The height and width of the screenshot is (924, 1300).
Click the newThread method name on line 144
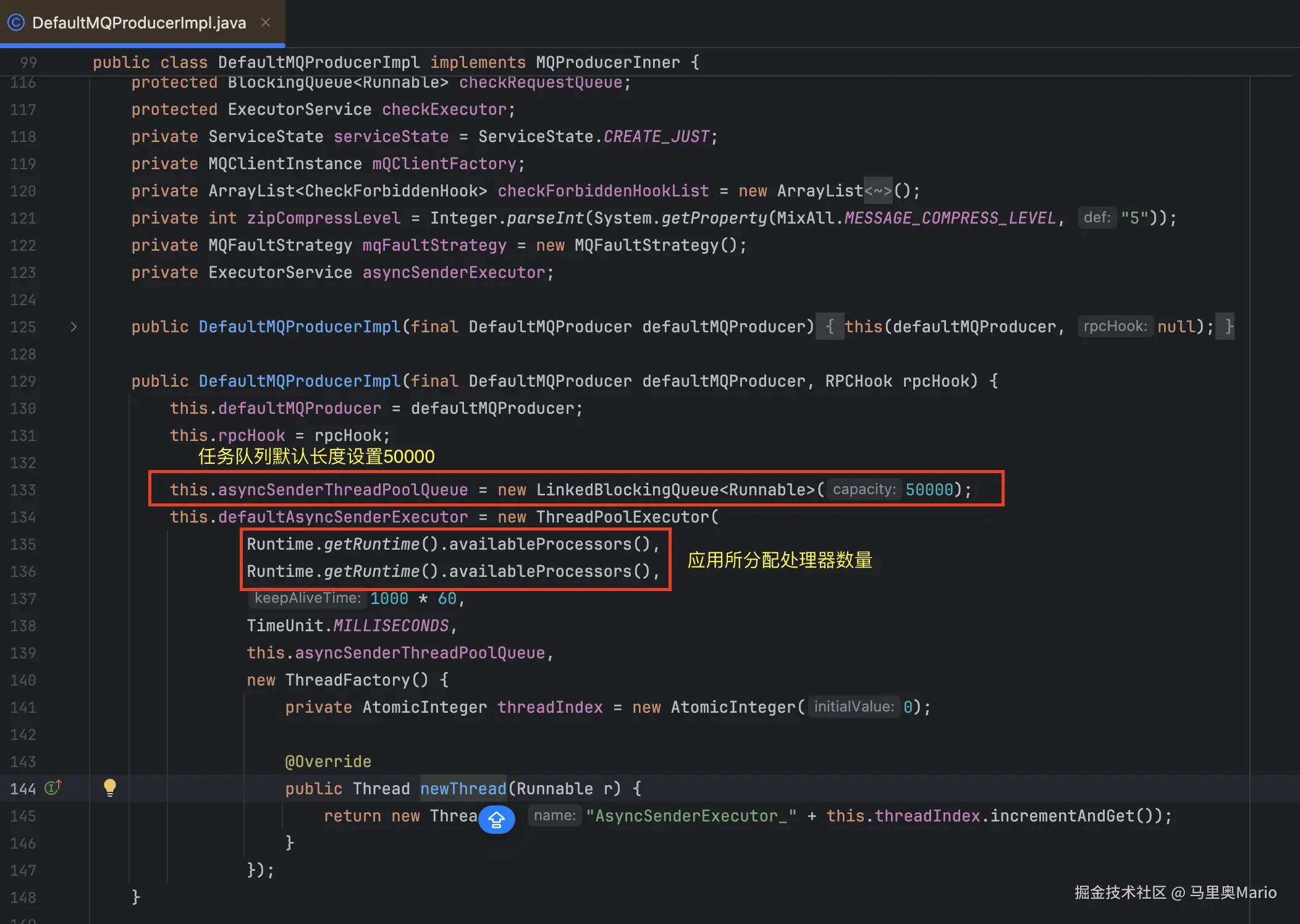463,789
